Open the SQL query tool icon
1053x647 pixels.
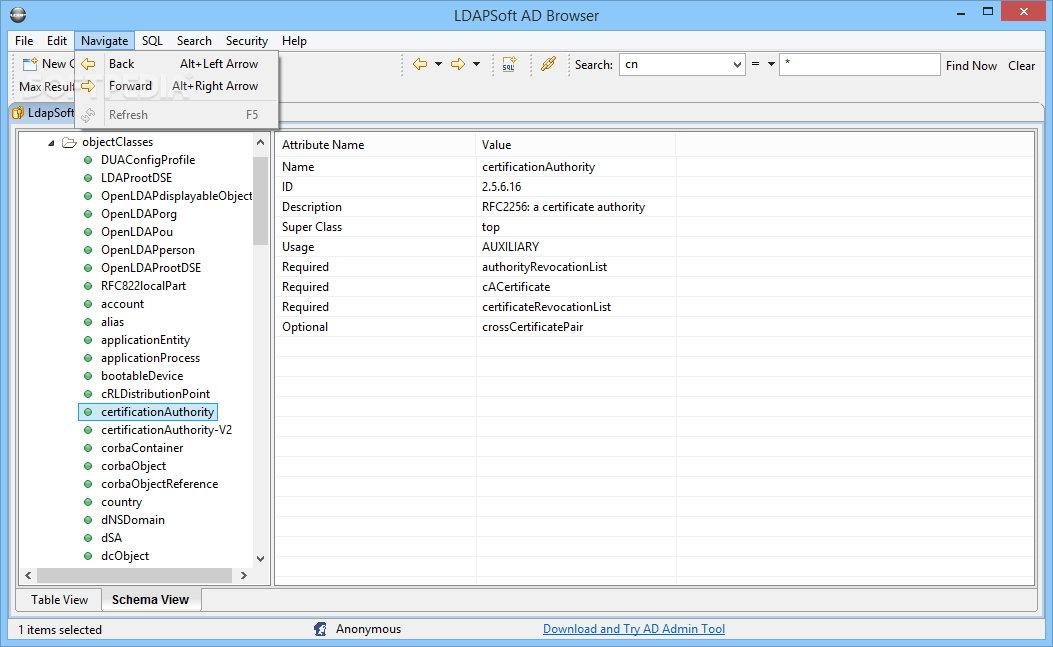509,64
